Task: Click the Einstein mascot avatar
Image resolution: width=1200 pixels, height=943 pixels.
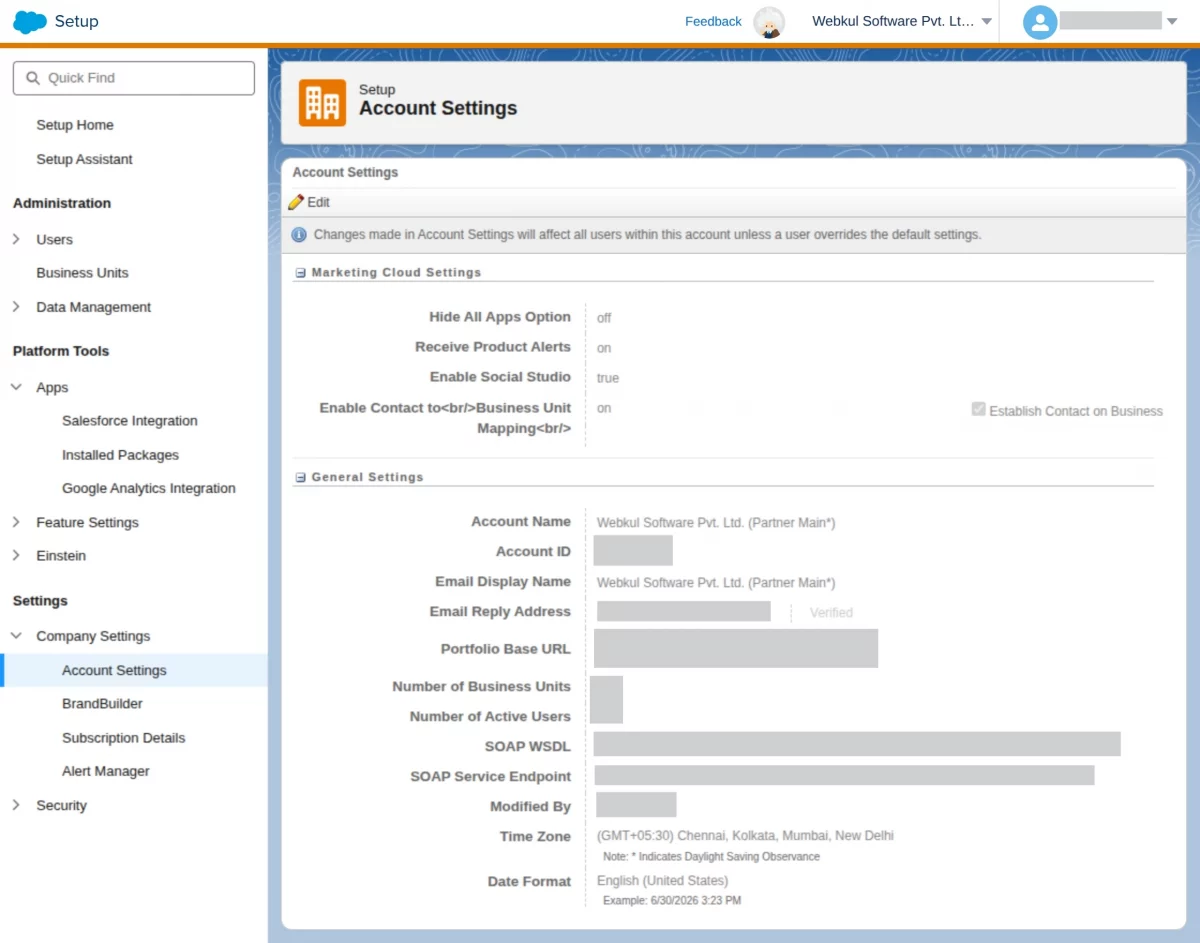Action: 769,22
